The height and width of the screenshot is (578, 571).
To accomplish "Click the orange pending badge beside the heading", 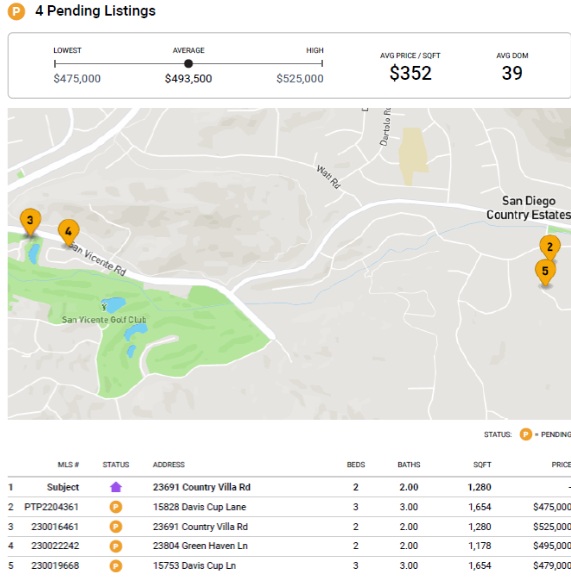I will click(x=17, y=11).
